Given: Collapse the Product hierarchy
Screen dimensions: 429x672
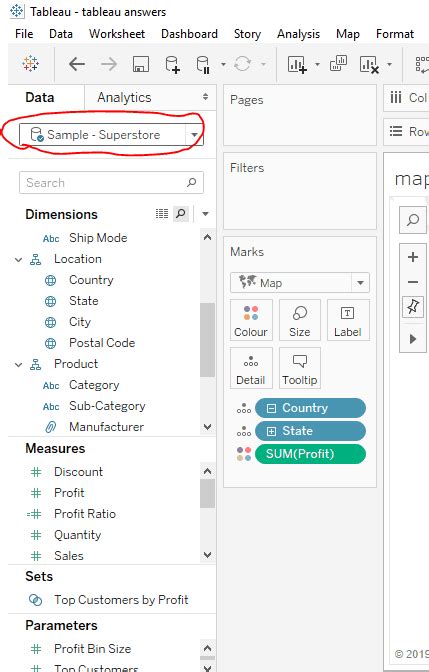Looking at the screenshot, I should (18, 364).
